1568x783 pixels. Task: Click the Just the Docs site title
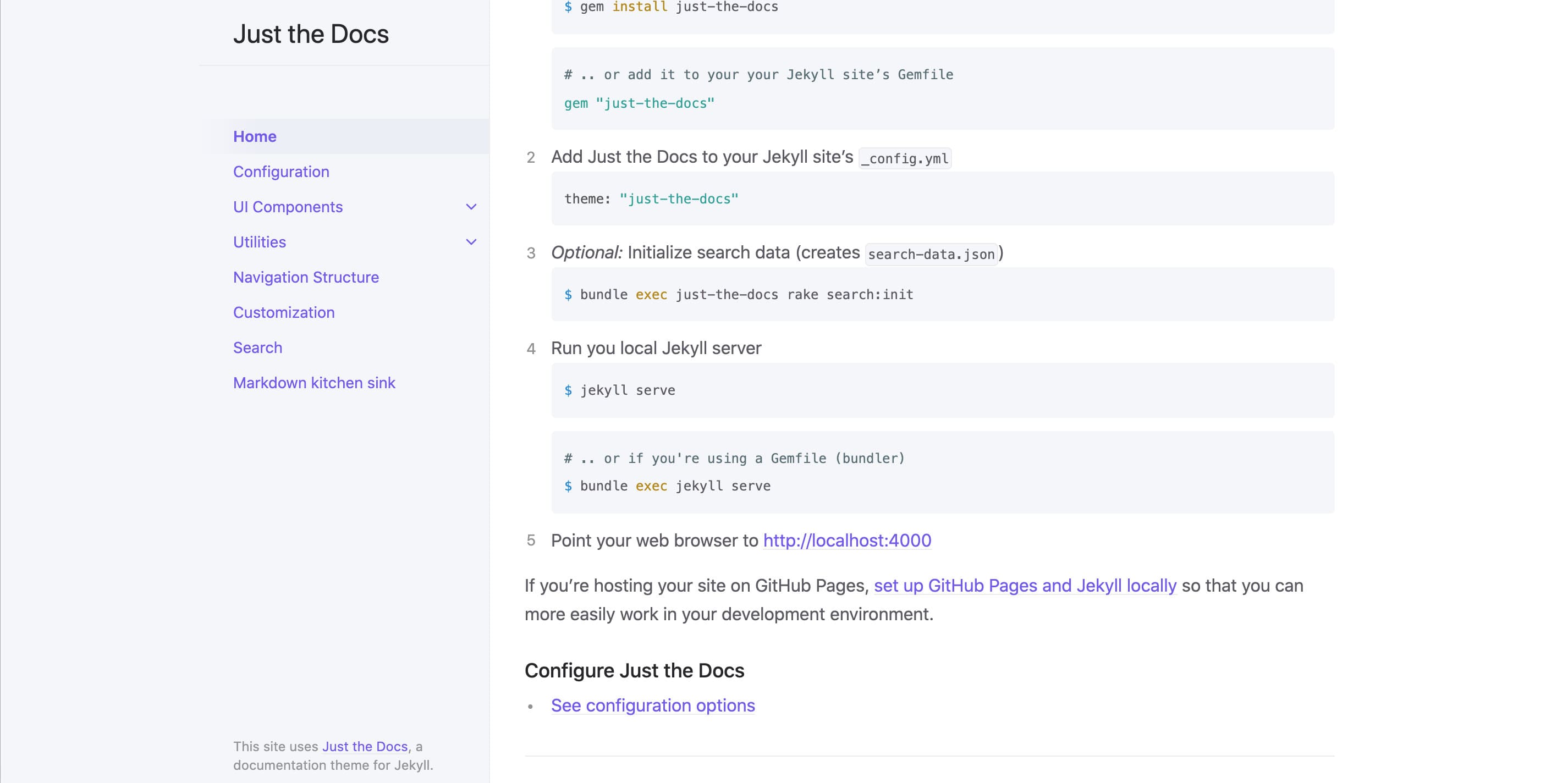pos(311,34)
